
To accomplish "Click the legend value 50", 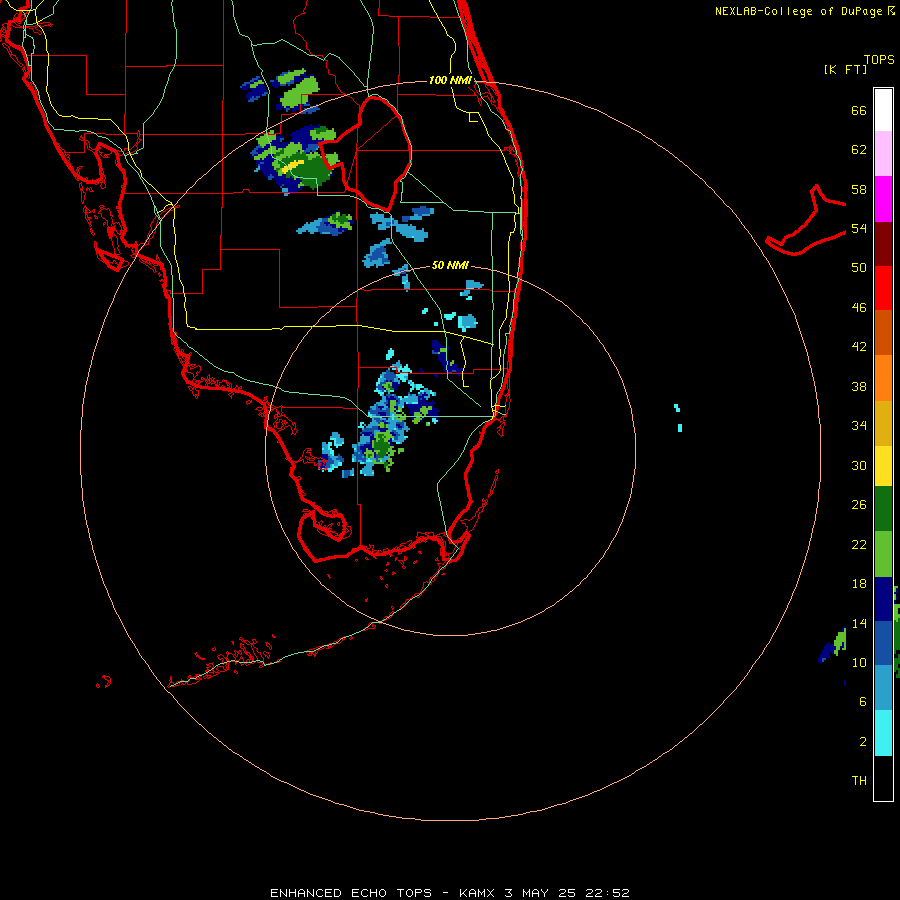I will (859, 267).
